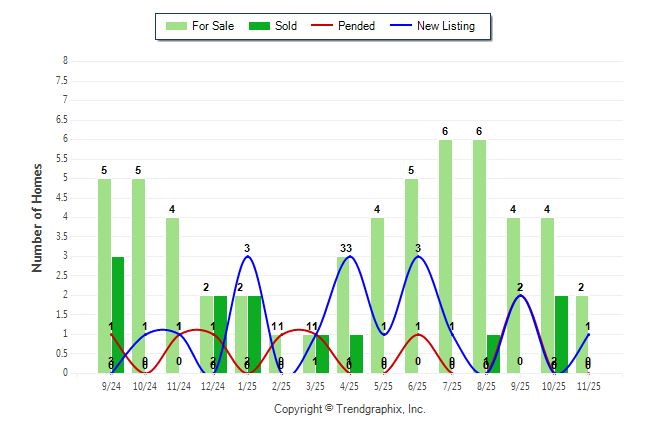Select the dark green Sold bar for 9/24
Screen dimensions: 646x434
coord(118,315)
